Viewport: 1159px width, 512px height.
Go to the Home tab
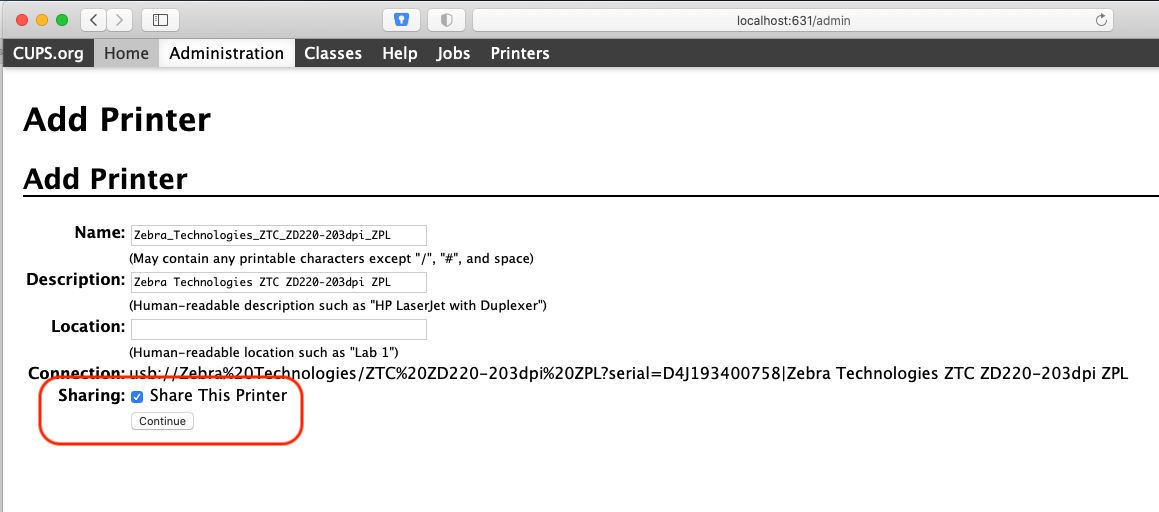[126, 53]
